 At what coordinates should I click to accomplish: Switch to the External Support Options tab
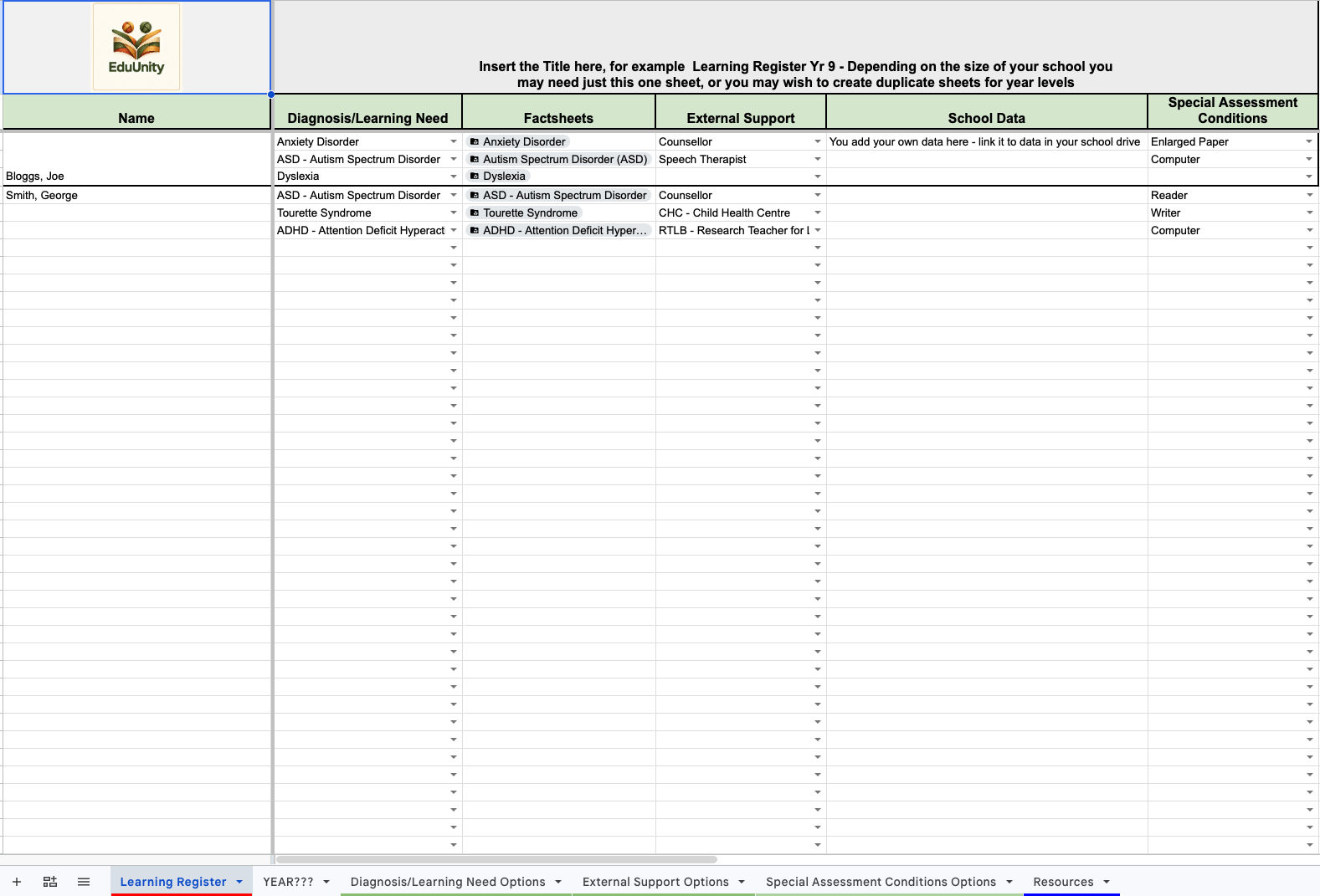[655, 882]
